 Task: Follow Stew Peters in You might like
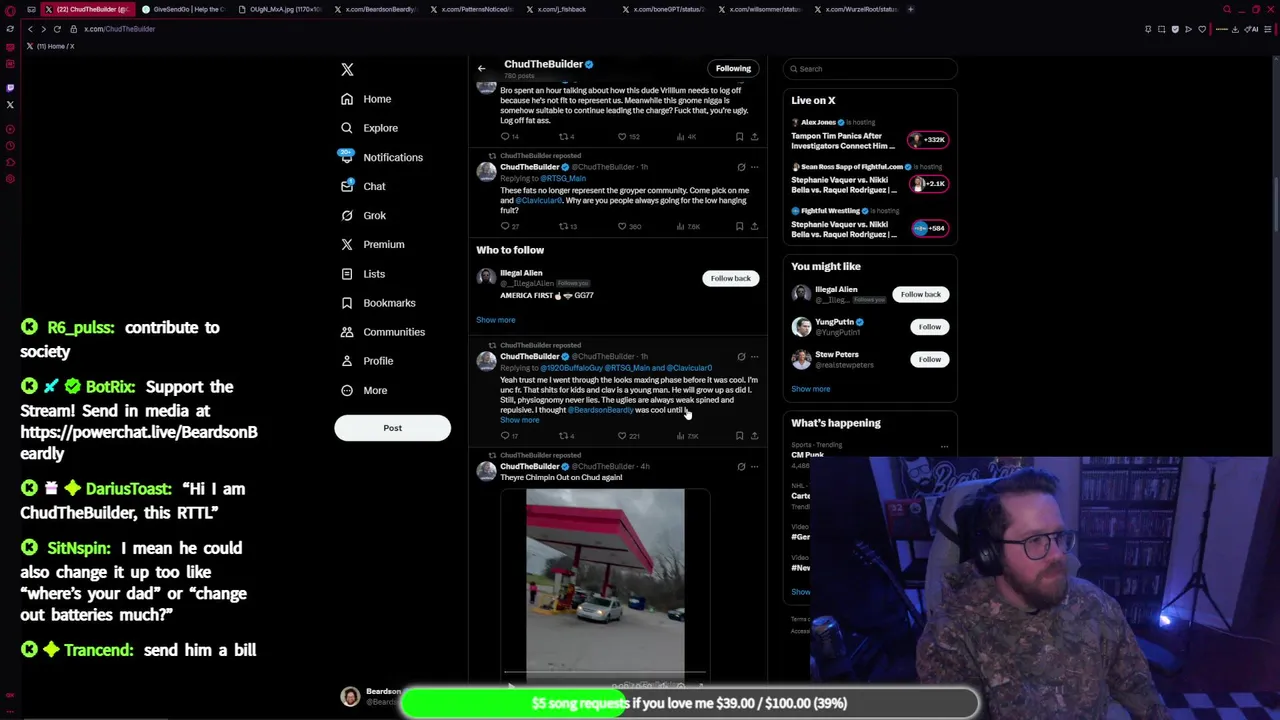[929, 359]
